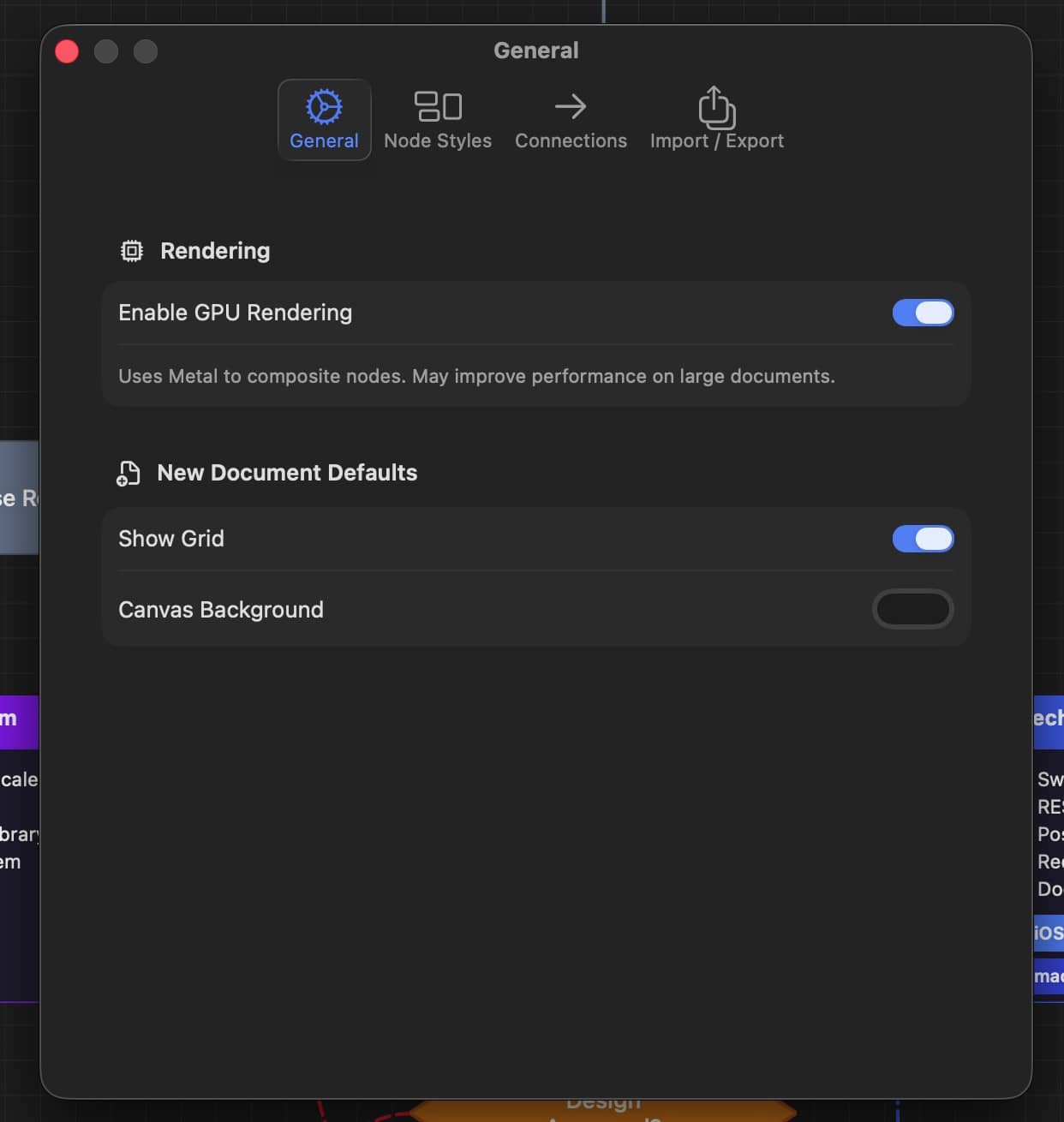This screenshot has width=1064, height=1122.
Task: Click the New Document Defaults heading
Action: pos(287,473)
